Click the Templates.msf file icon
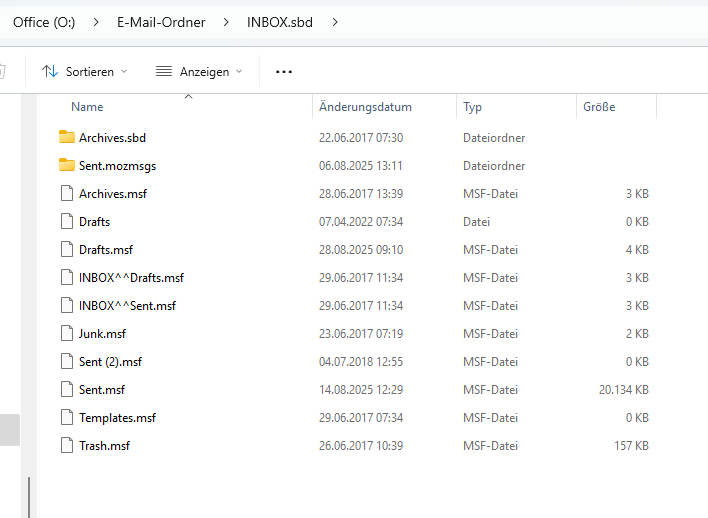 (x=67, y=417)
